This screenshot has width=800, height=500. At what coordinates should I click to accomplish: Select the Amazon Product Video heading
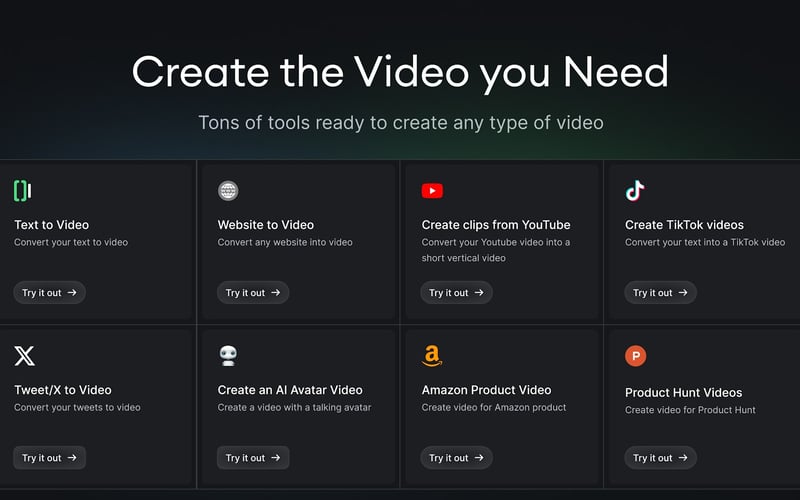tap(486, 390)
